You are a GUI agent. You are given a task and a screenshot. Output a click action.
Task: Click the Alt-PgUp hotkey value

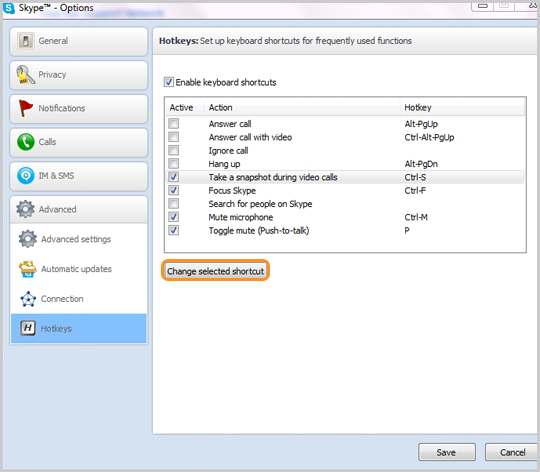[421, 124]
